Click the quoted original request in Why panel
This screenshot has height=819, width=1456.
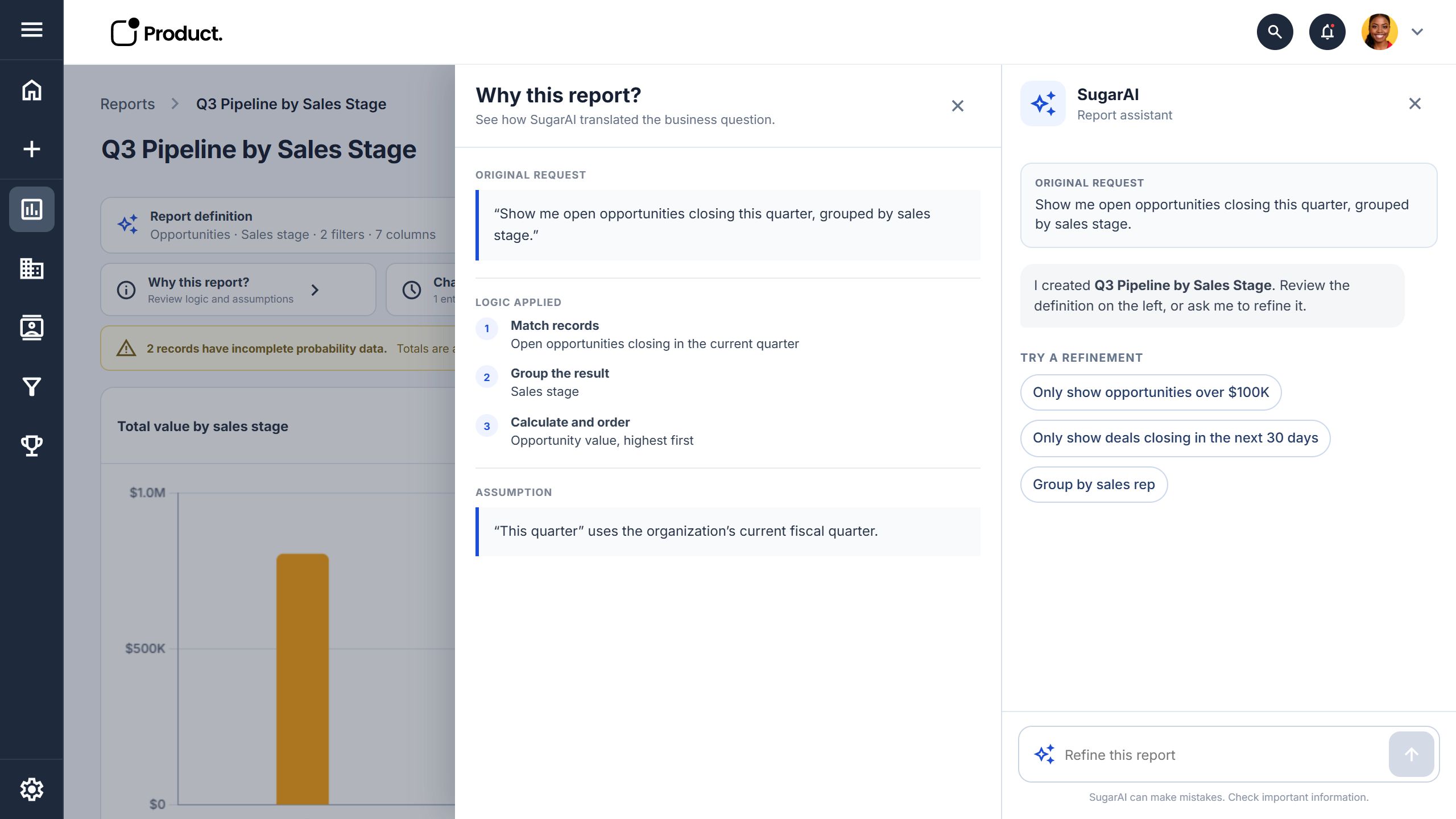728,225
